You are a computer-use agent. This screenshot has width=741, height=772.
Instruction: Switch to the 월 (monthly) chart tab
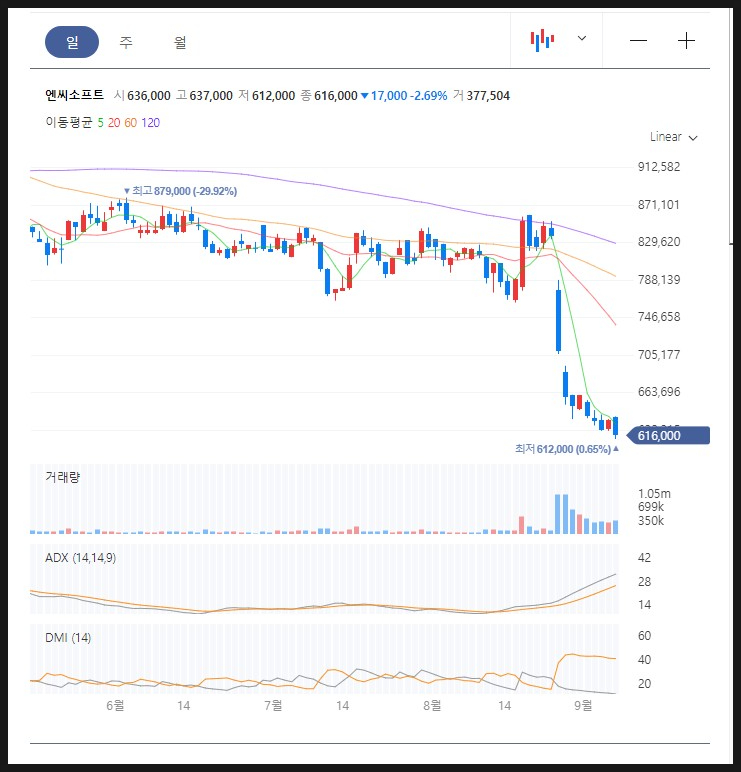[x=180, y=42]
